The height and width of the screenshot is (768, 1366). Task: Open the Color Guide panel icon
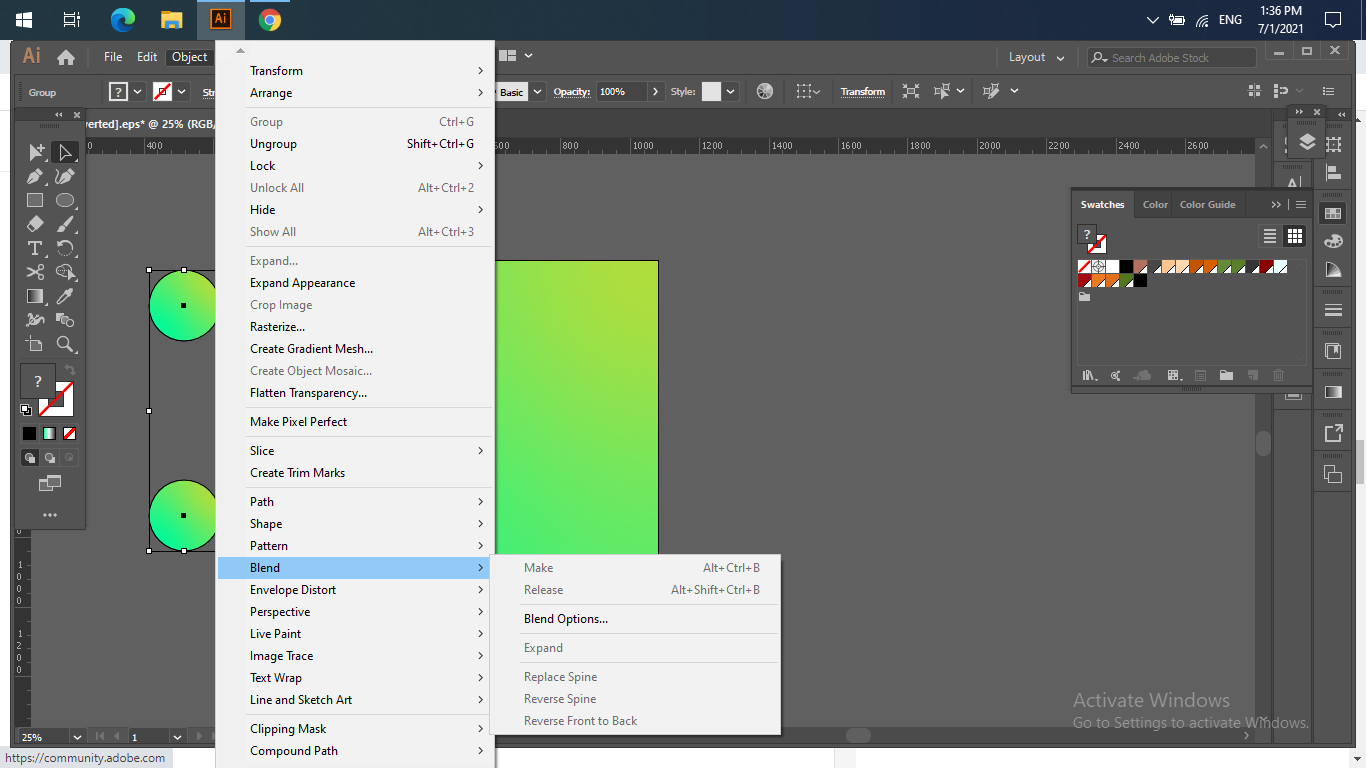(1333, 269)
